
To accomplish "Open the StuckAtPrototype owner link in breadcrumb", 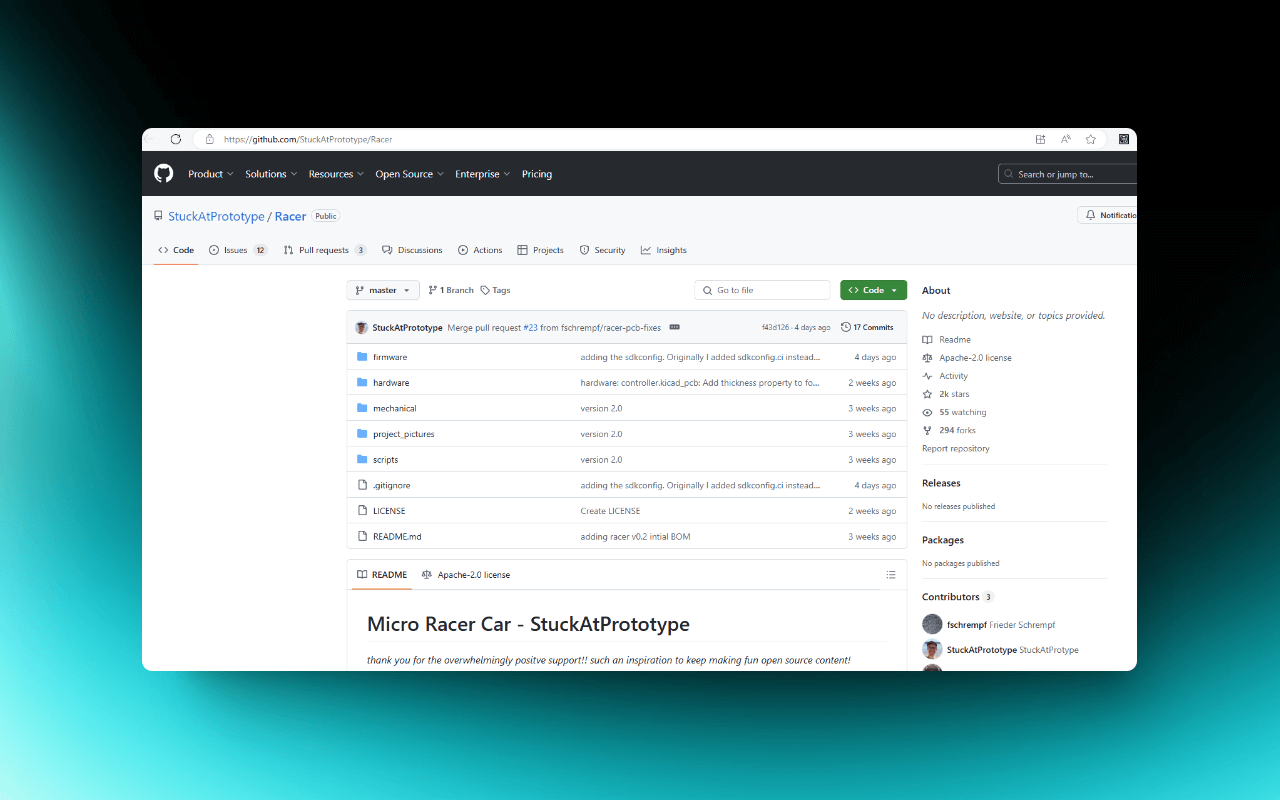I will 216,216.
